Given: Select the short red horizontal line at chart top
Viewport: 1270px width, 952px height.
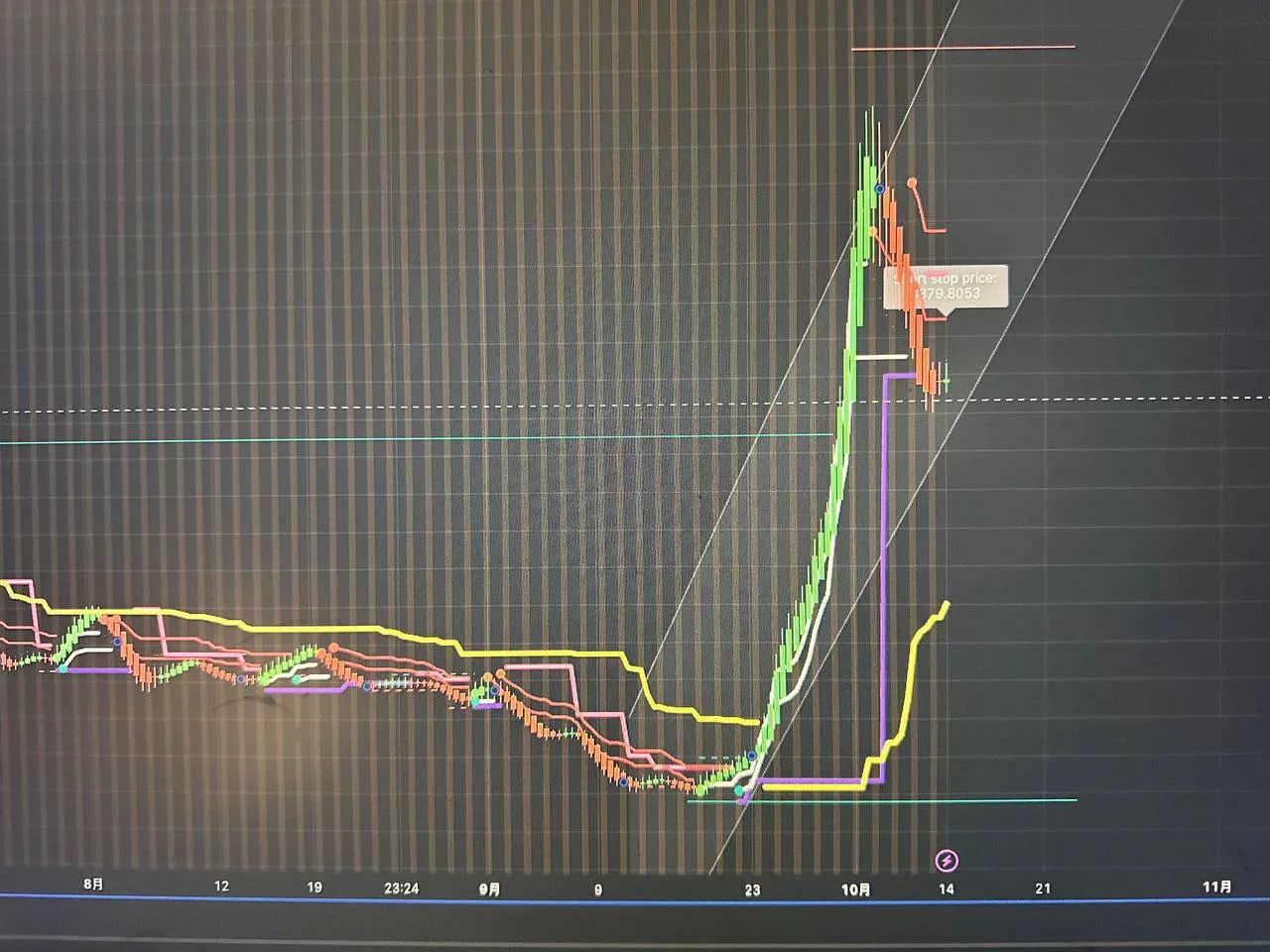Looking at the screenshot, I should [962, 47].
